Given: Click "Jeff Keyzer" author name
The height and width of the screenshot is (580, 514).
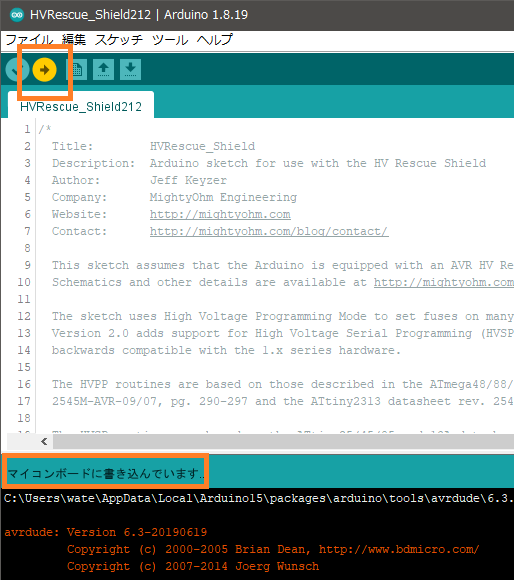Looking at the screenshot, I should 188,180.
